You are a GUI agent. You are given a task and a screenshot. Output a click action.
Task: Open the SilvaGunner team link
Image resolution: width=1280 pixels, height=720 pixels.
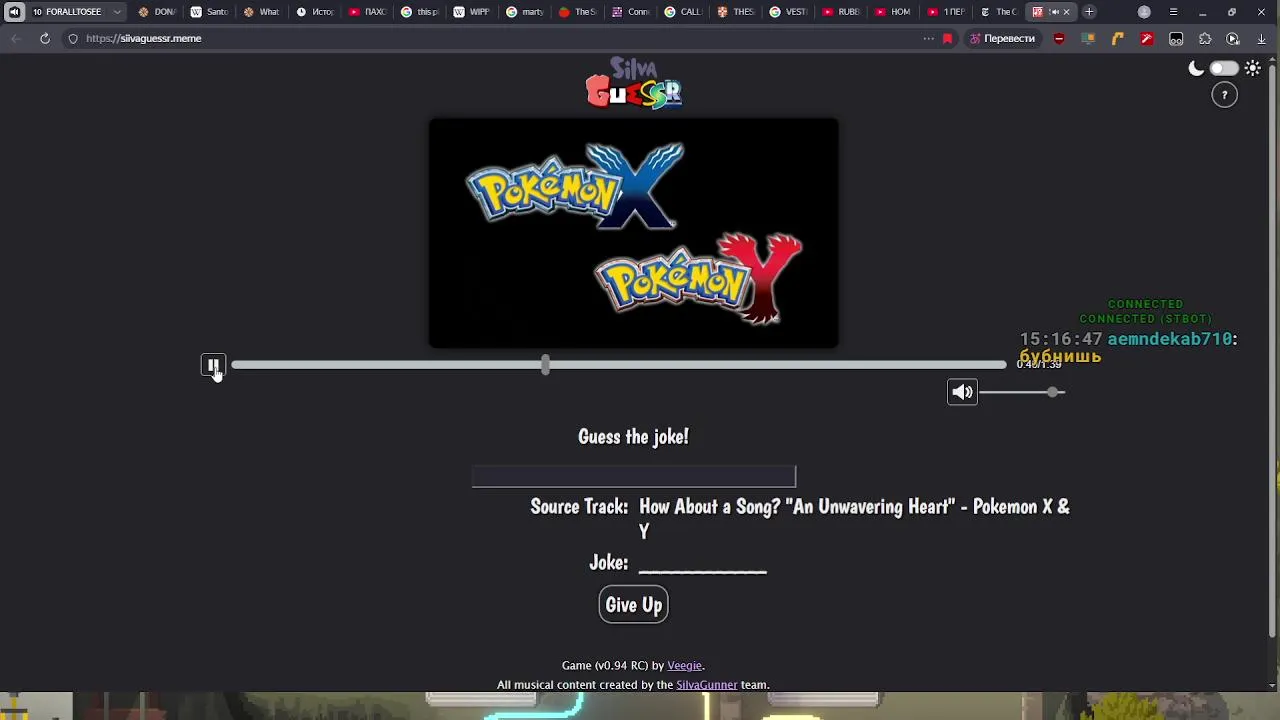[x=706, y=685]
